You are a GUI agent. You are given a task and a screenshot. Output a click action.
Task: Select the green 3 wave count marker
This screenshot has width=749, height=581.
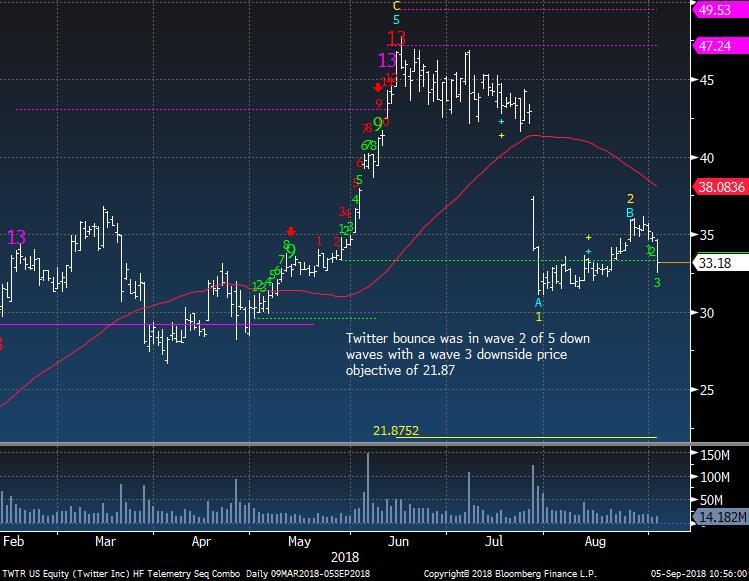pyautogui.click(x=657, y=283)
